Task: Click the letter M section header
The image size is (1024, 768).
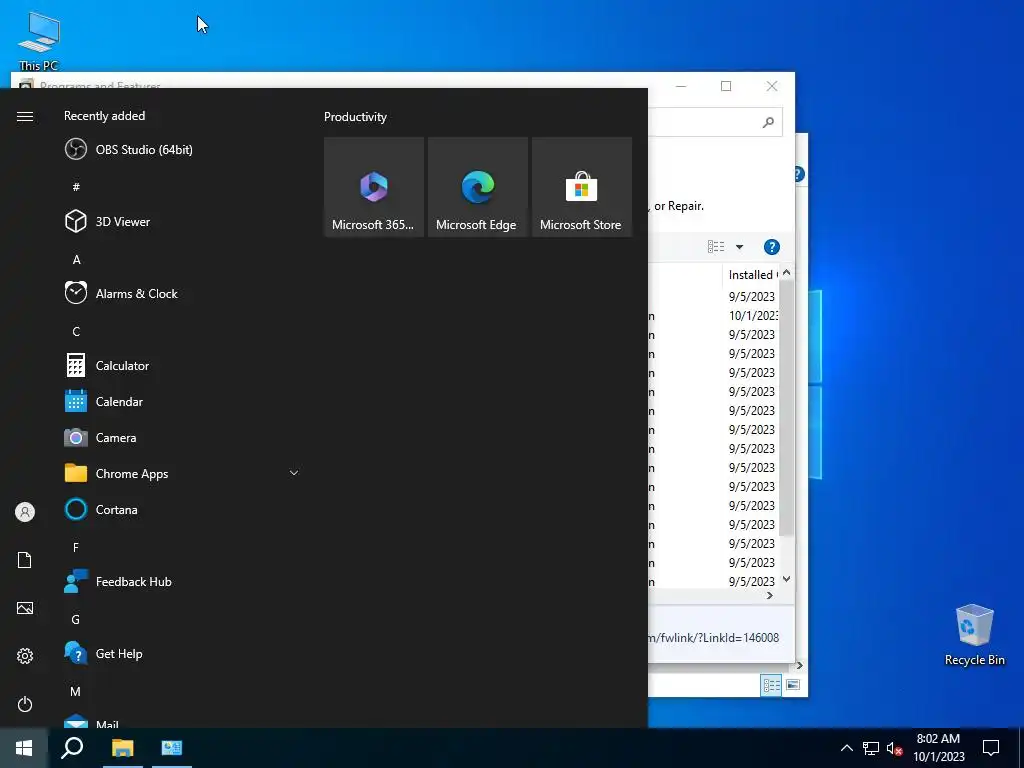Action: tap(76, 692)
